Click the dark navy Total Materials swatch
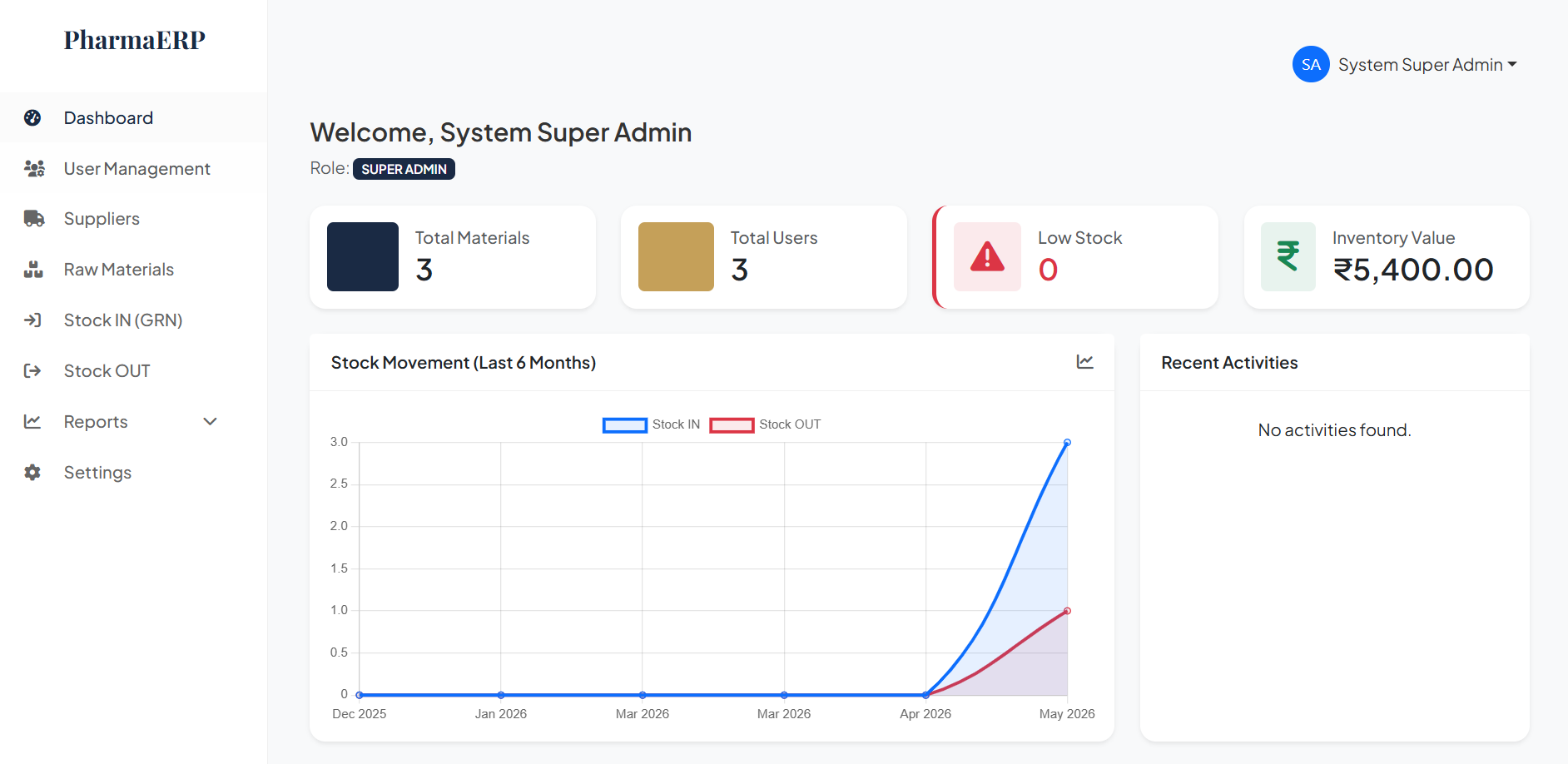 pos(363,256)
